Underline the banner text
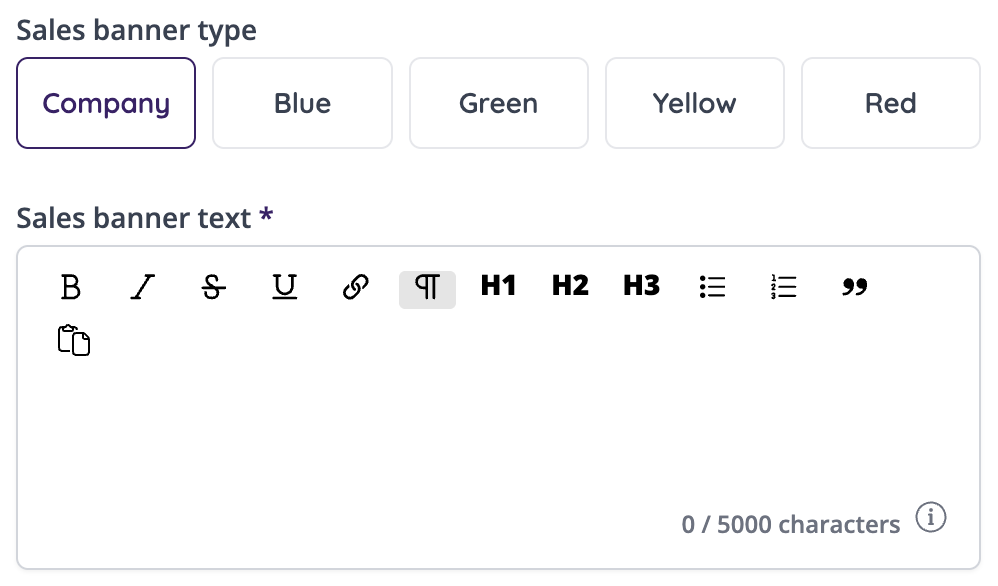 pos(285,288)
